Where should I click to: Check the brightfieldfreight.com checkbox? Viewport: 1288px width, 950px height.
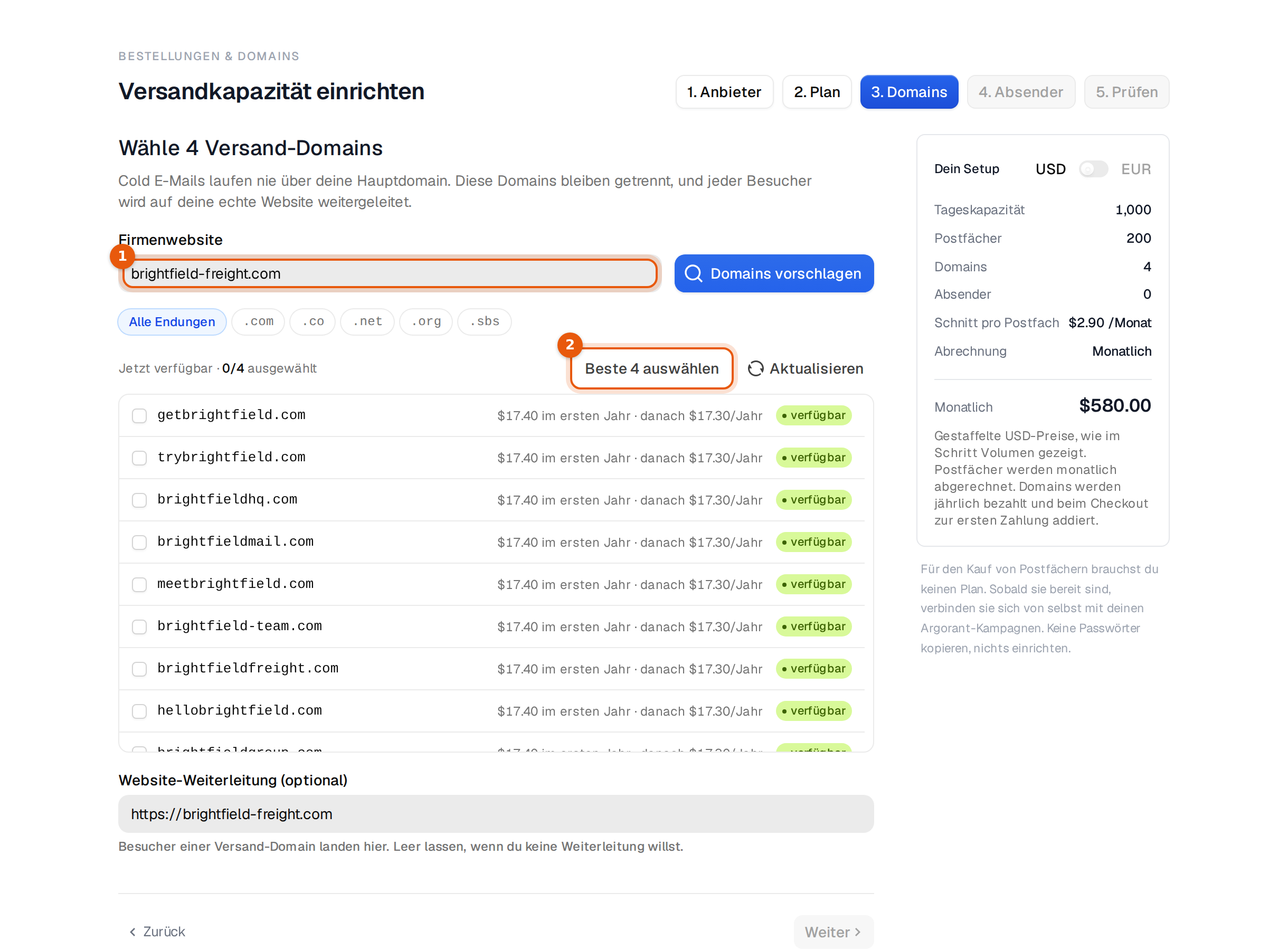tap(139, 669)
